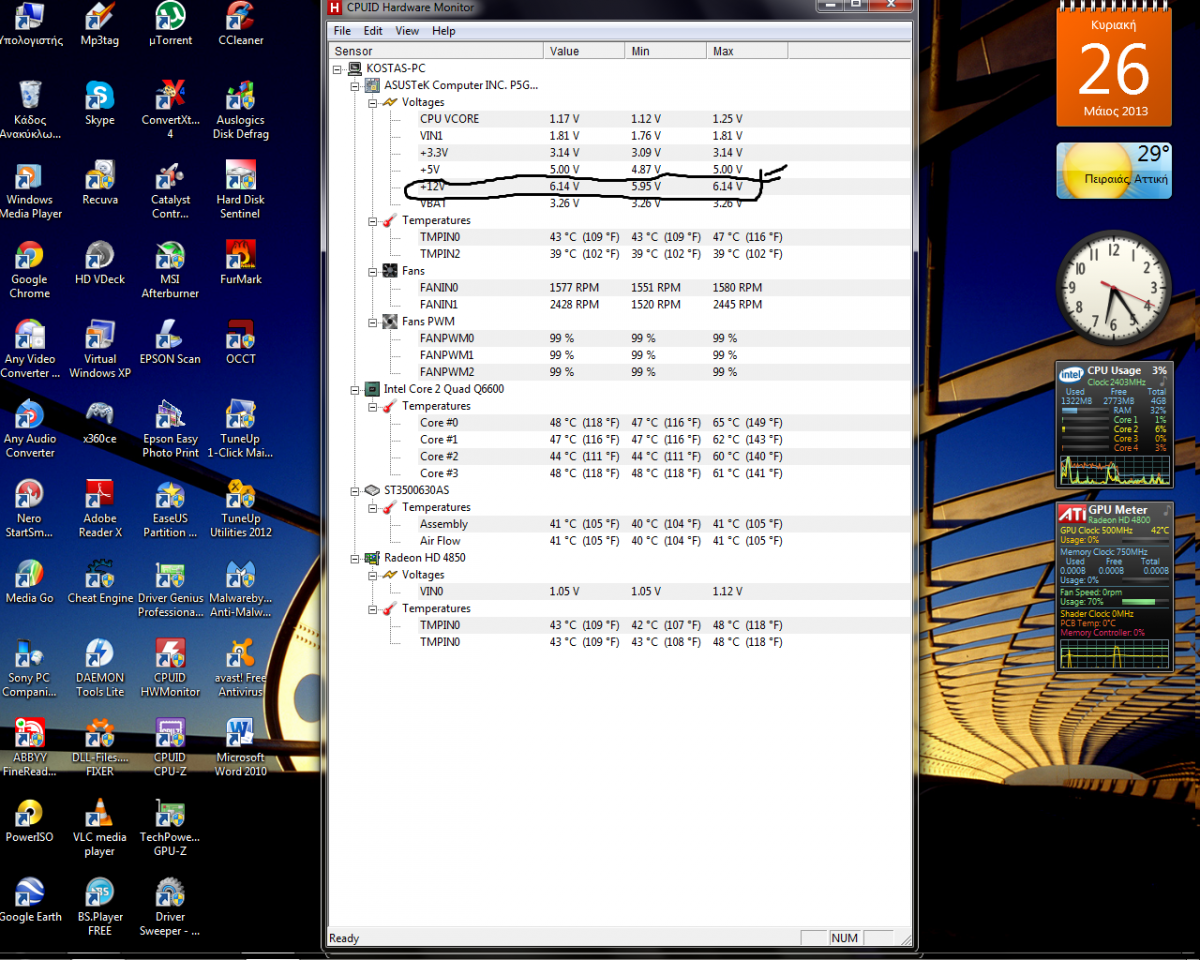Launch Auslogics Disk Defrag icon
Screen dimensions: 1200x960
(x=240, y=110)
